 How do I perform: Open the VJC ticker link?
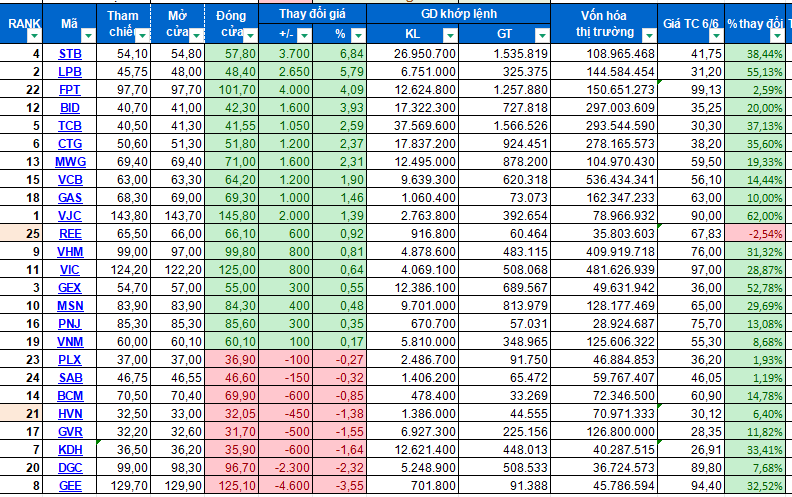coord(70,216)
